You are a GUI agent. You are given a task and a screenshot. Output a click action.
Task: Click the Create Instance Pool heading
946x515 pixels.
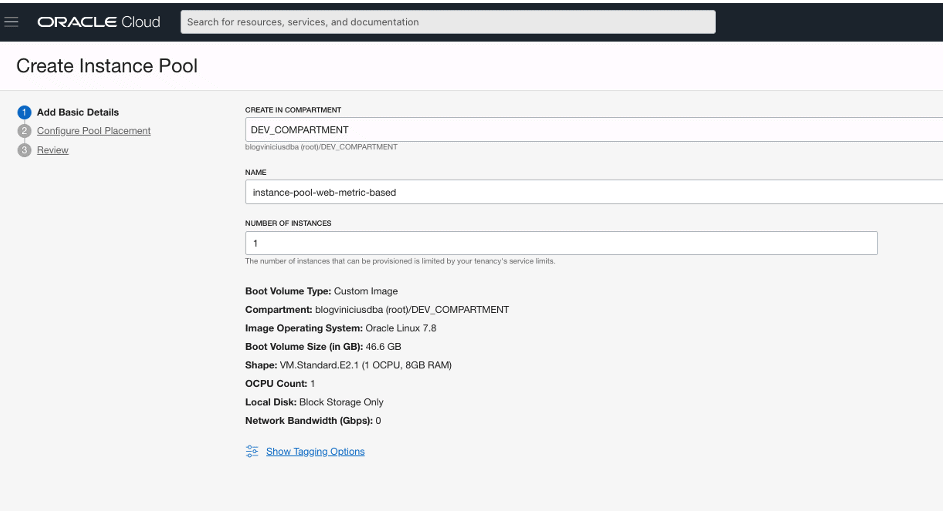[107, 66]
